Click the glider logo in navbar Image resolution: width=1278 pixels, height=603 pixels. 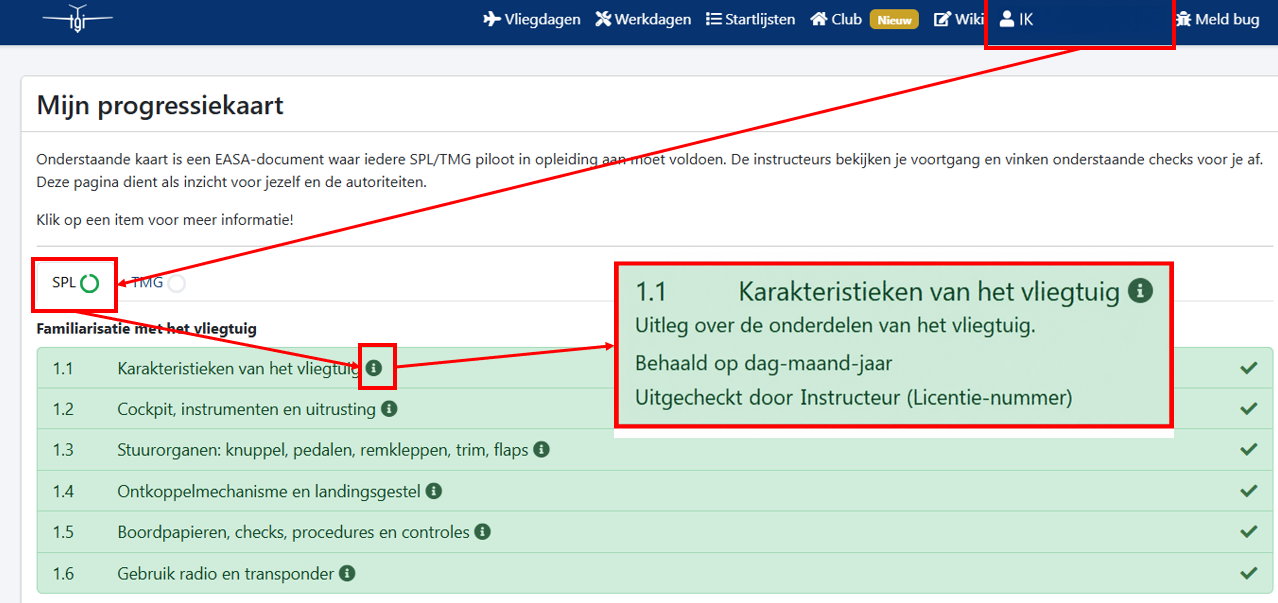point(77,18)
